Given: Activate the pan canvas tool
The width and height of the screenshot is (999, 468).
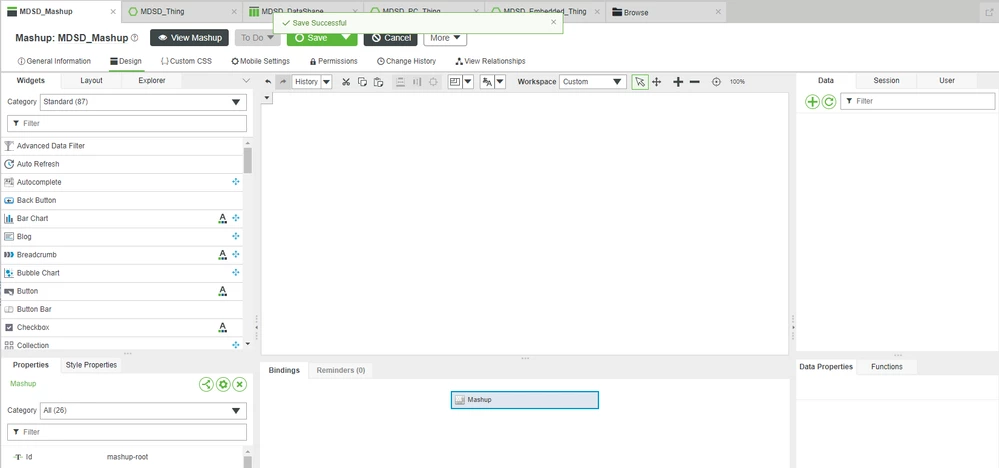Looking at the screenshot, I should (x=657, y=82).
